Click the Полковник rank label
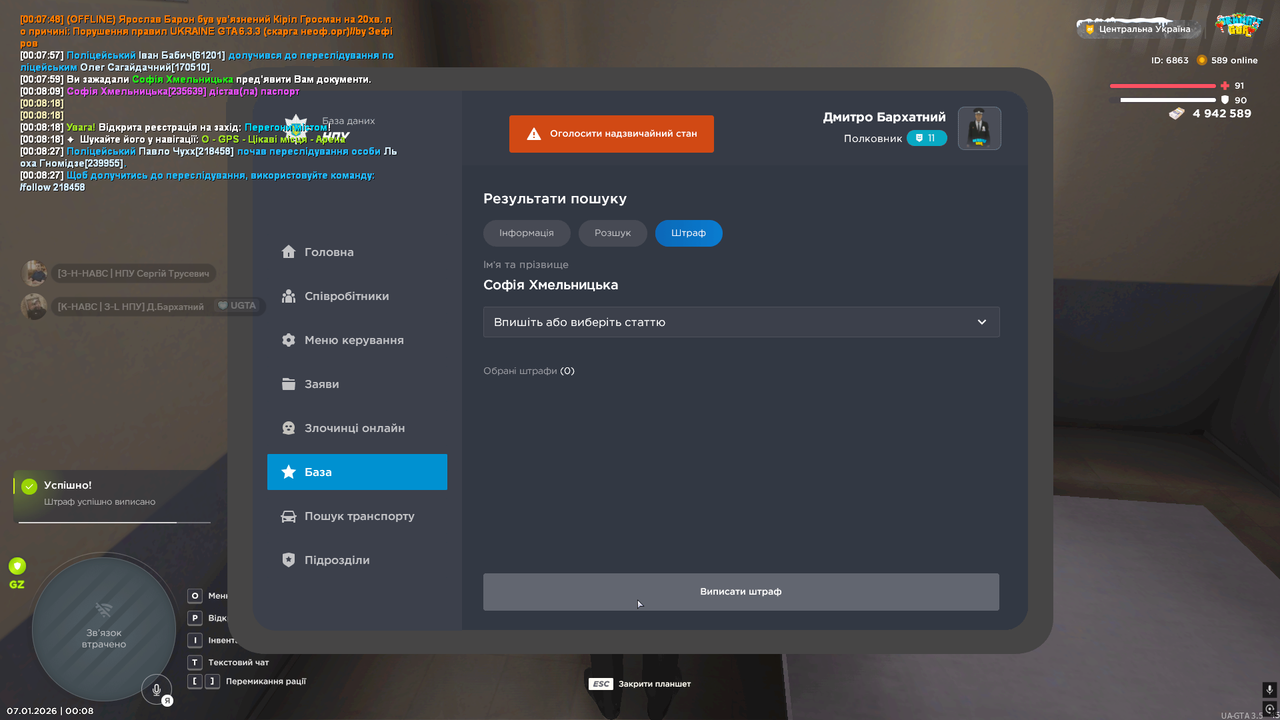Viewport: 1280px width, 720px height. [x=873, y=139]
